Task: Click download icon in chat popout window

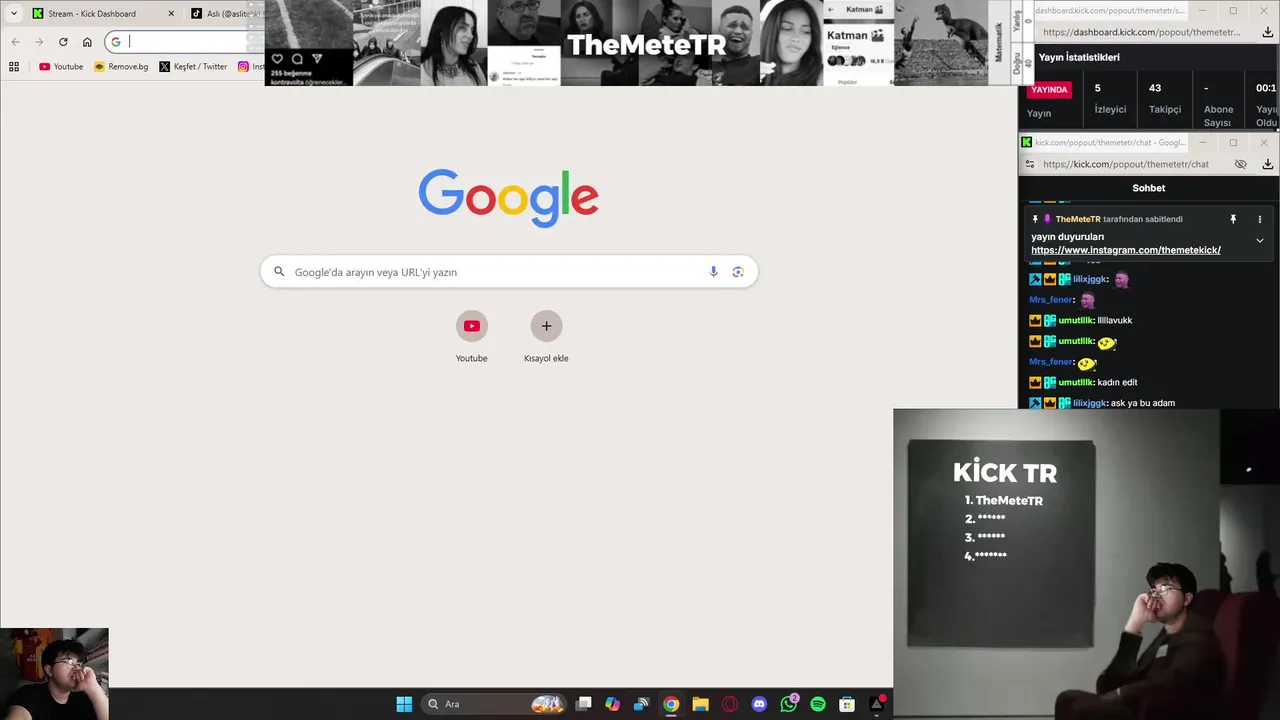Action: point(1268,164)
